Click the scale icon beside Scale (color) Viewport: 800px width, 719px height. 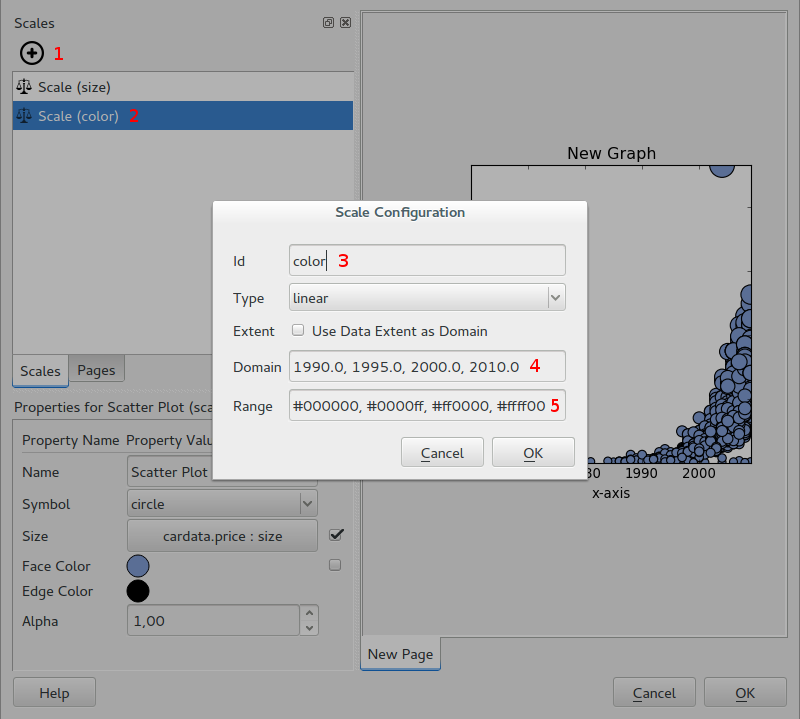(23, 115)
